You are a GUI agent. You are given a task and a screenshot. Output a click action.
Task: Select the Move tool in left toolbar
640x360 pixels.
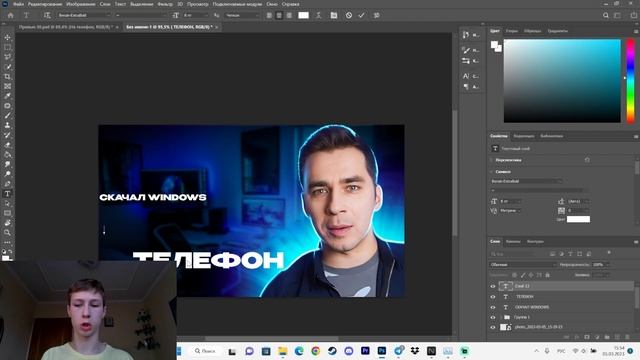[x=7, y=37]
